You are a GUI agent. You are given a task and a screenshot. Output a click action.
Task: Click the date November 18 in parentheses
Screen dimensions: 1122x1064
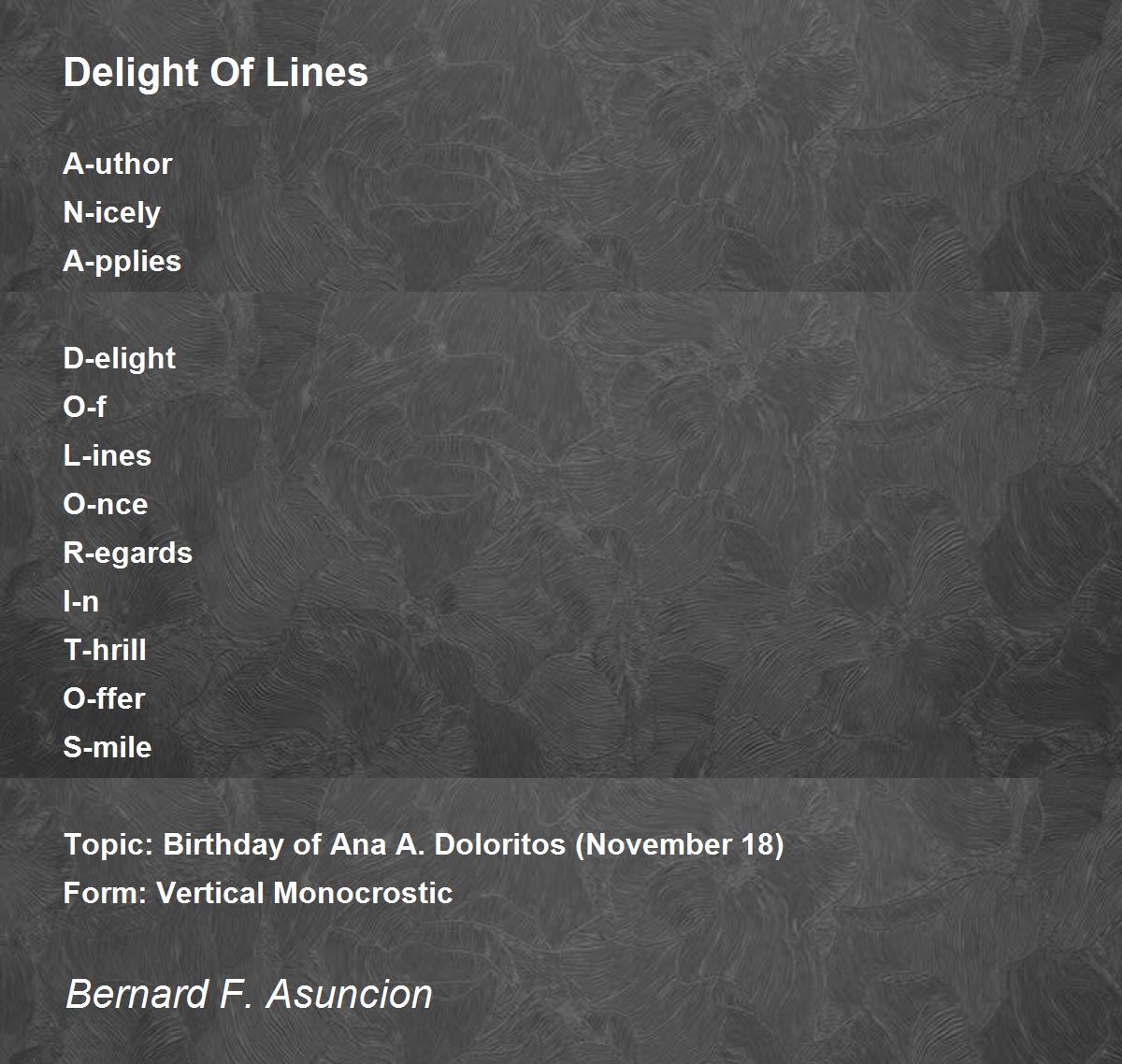[680, 844]
